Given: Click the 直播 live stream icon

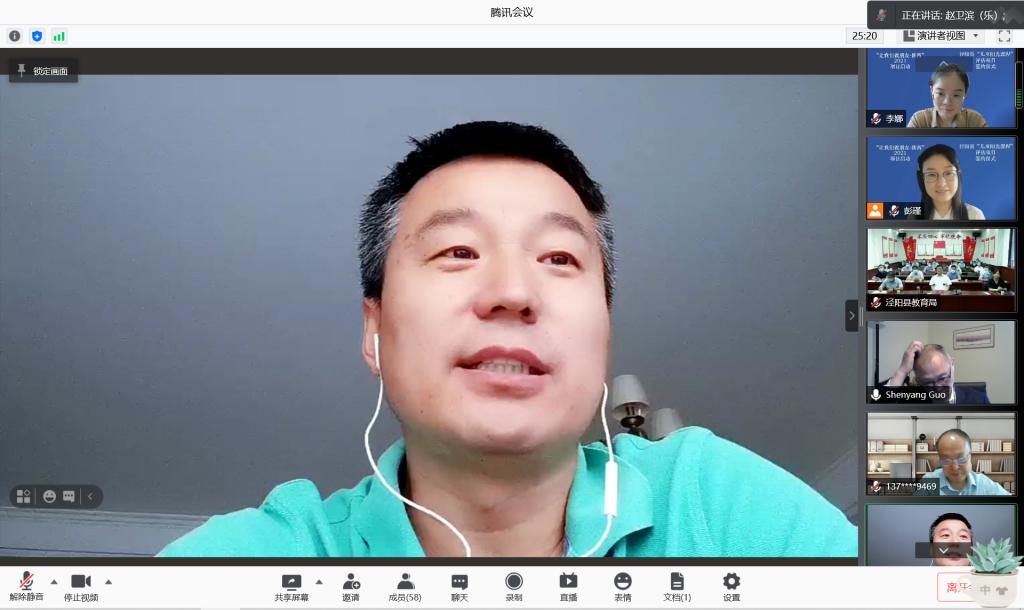Looking at the screenshot, I should (568, 586).
